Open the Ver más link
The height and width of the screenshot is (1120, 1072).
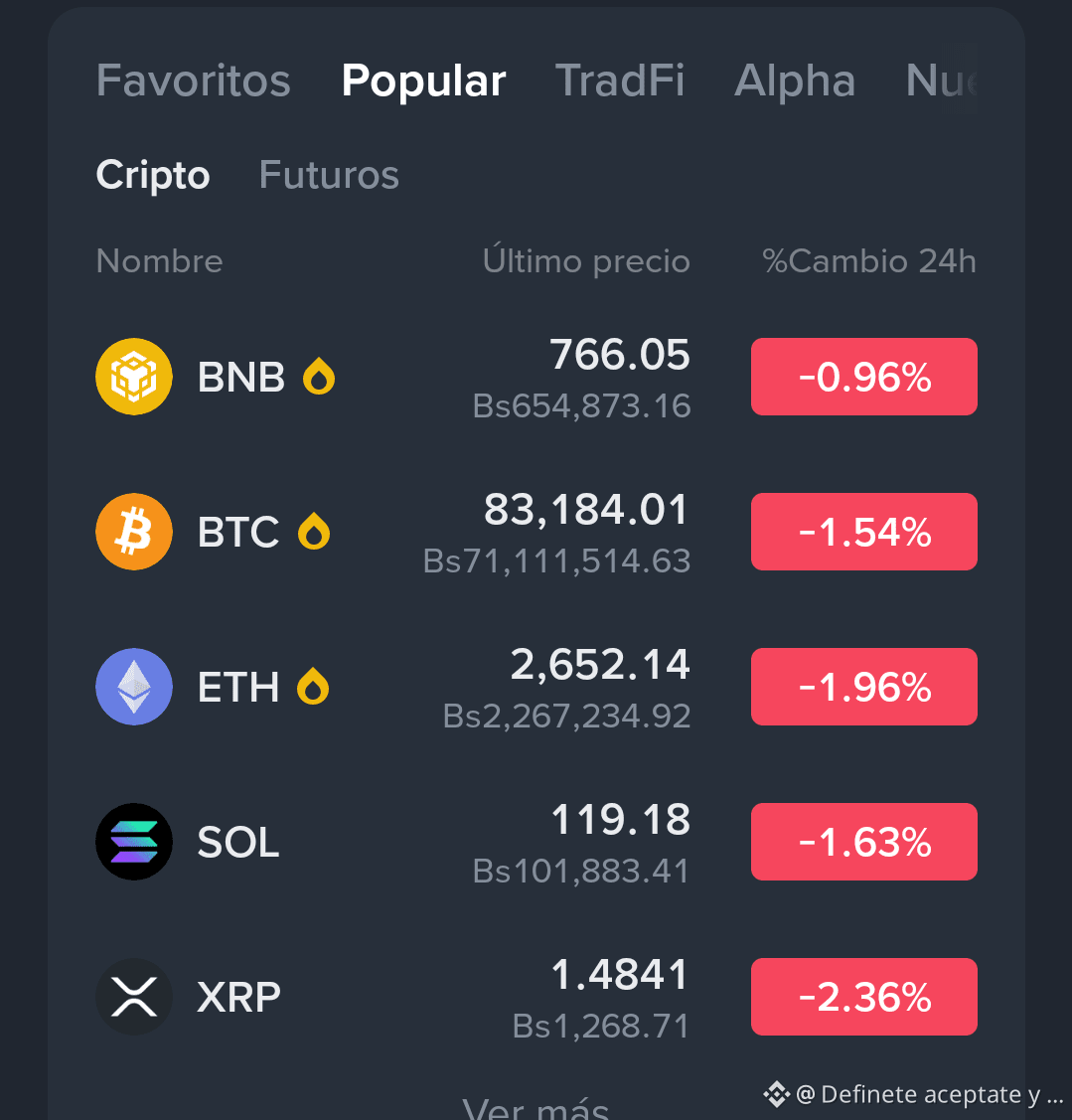pos(536,1109)
